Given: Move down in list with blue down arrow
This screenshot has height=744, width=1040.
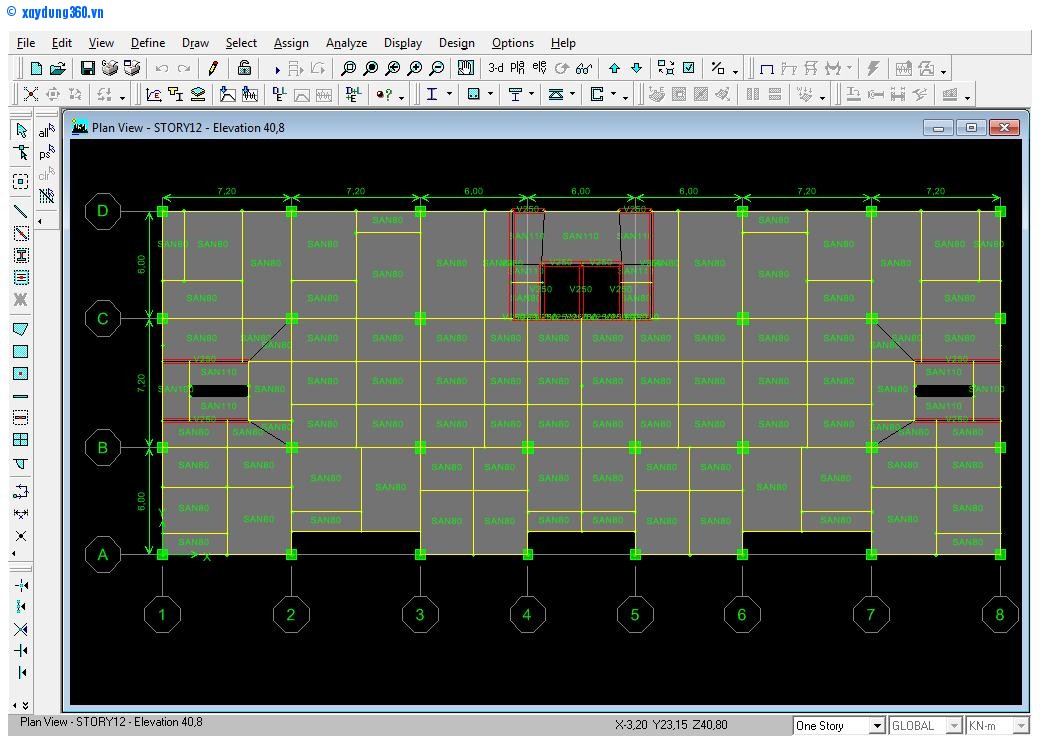Looking at the screenshot, I should pos(636,68).
